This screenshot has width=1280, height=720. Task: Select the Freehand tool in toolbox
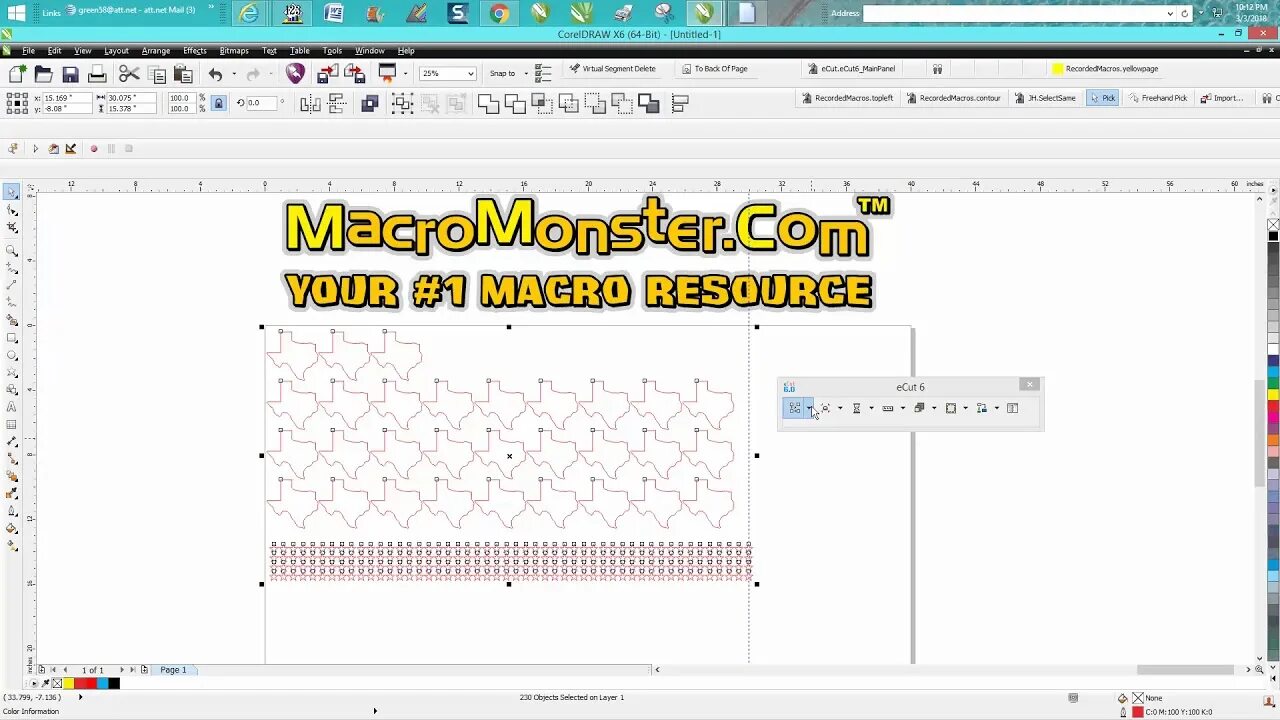[12, 268]
